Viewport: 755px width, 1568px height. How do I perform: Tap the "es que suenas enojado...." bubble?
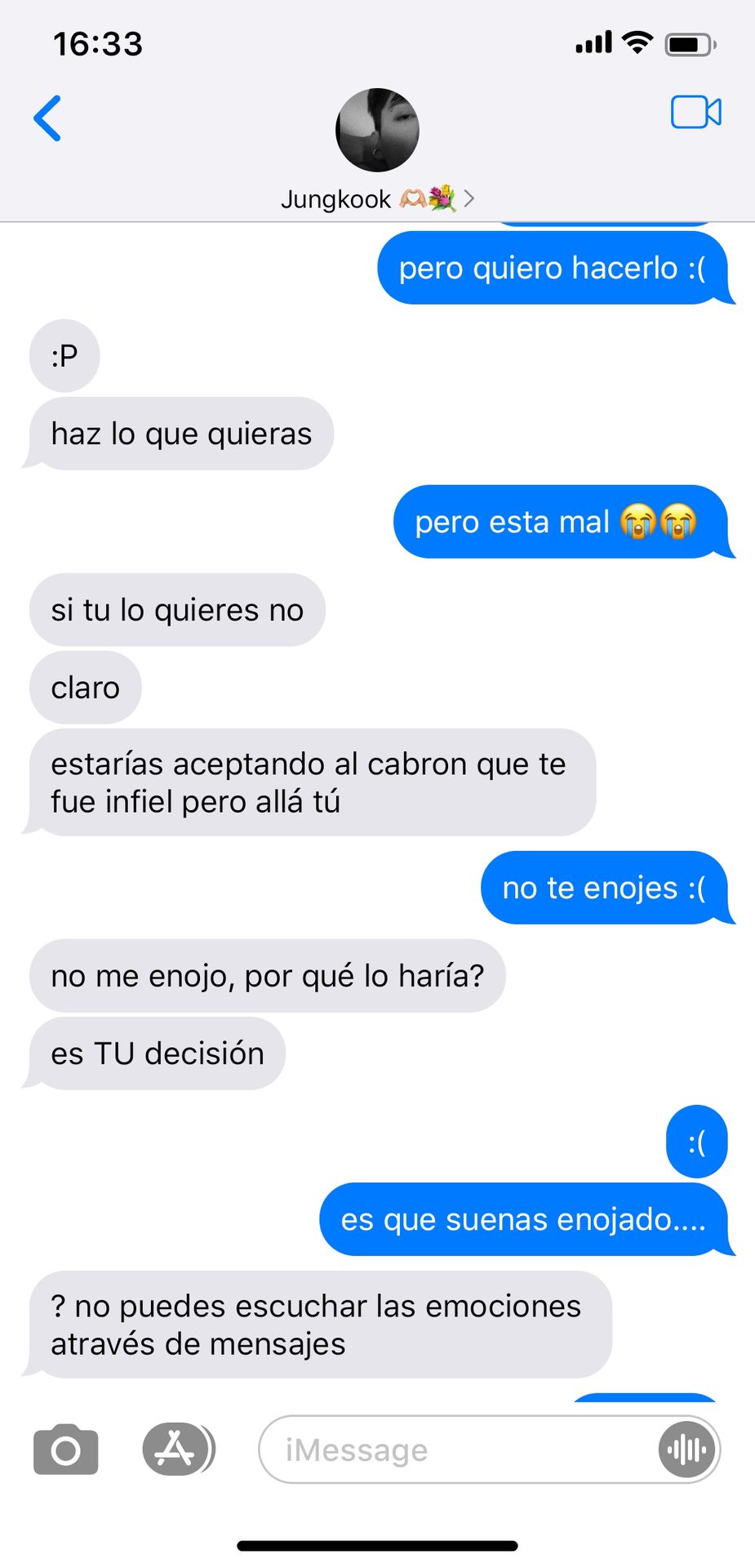pos(524,1219)
